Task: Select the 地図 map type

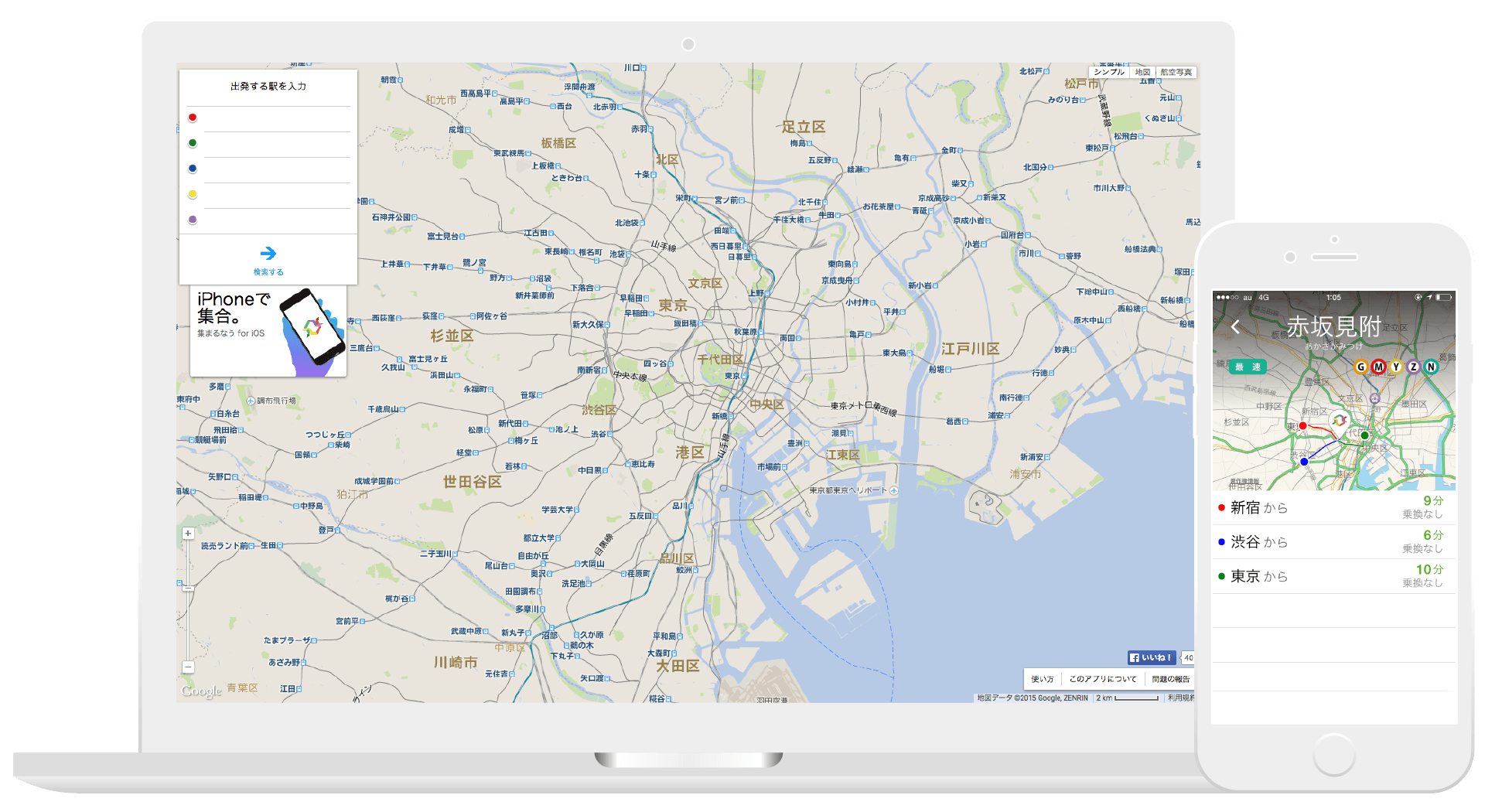Action: (x=1142, y=72)
